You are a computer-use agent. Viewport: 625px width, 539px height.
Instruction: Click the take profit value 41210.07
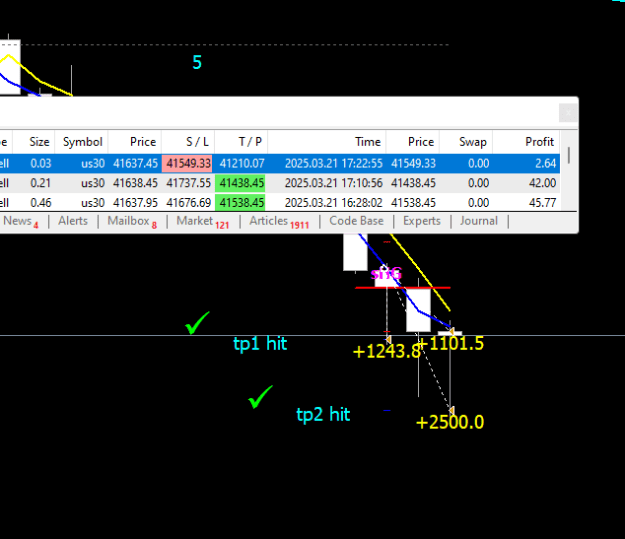pos(242,163)
